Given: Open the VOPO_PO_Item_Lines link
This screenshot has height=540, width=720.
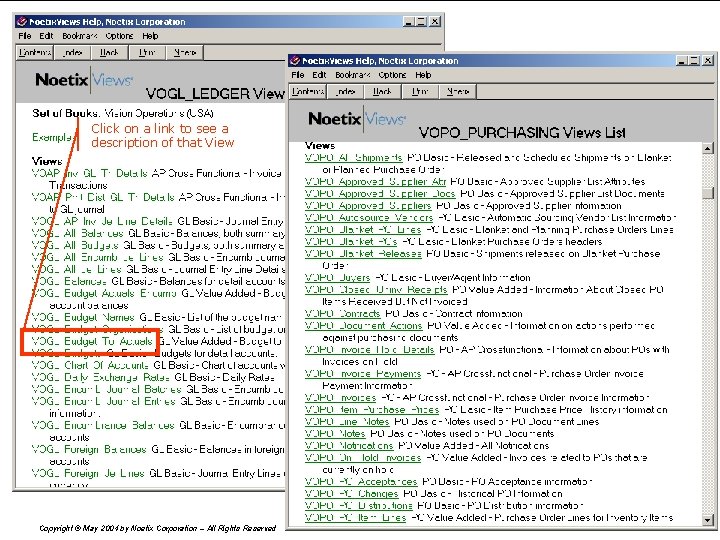Looking at the screenshot, I should [x=355, y=518].
